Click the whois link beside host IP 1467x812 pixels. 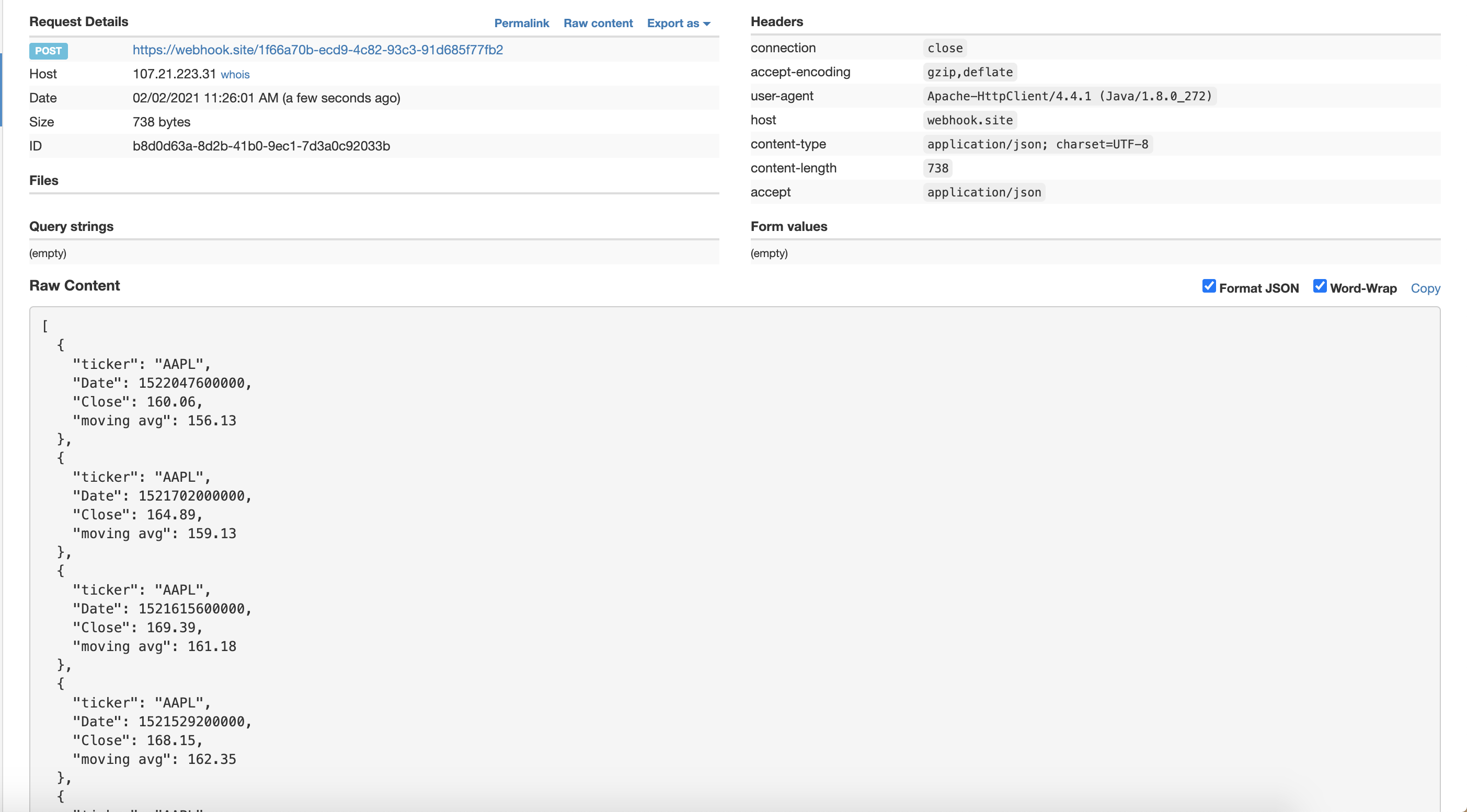pyautogui.click(x=235, y=75)
